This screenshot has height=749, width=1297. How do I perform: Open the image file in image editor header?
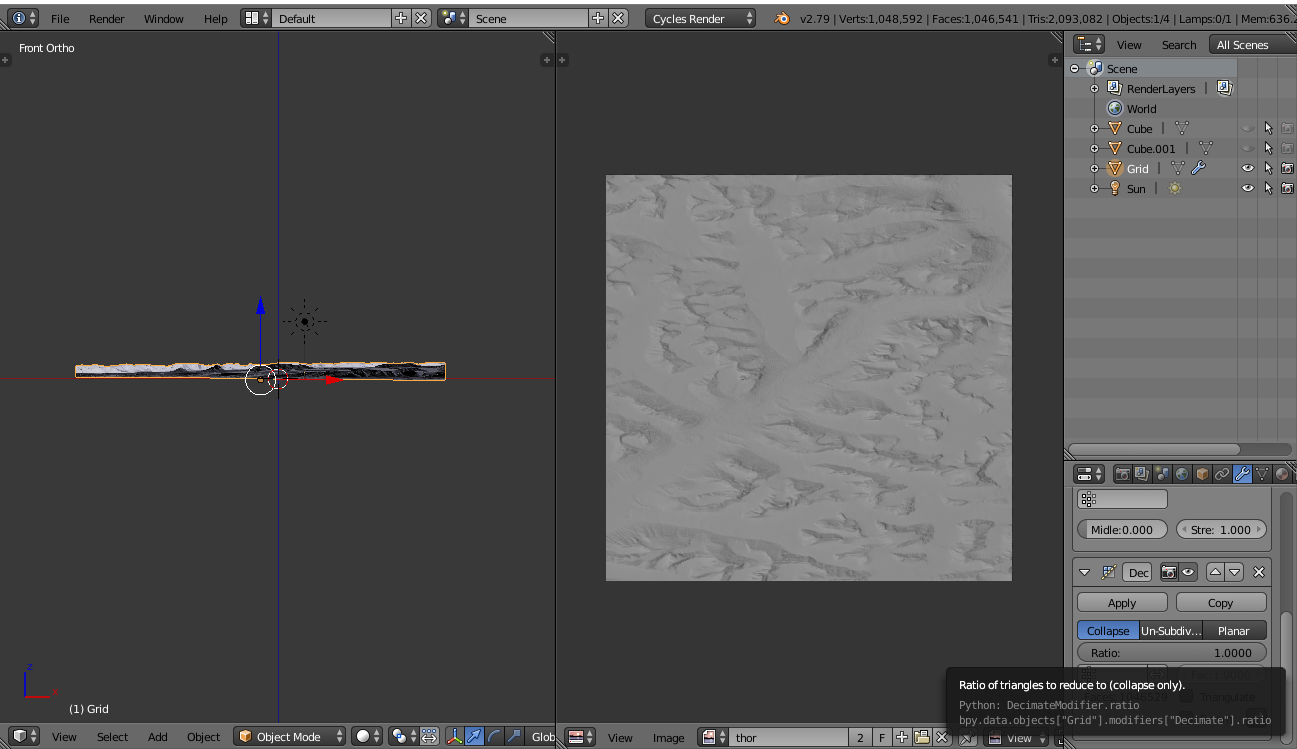(922, 737)
